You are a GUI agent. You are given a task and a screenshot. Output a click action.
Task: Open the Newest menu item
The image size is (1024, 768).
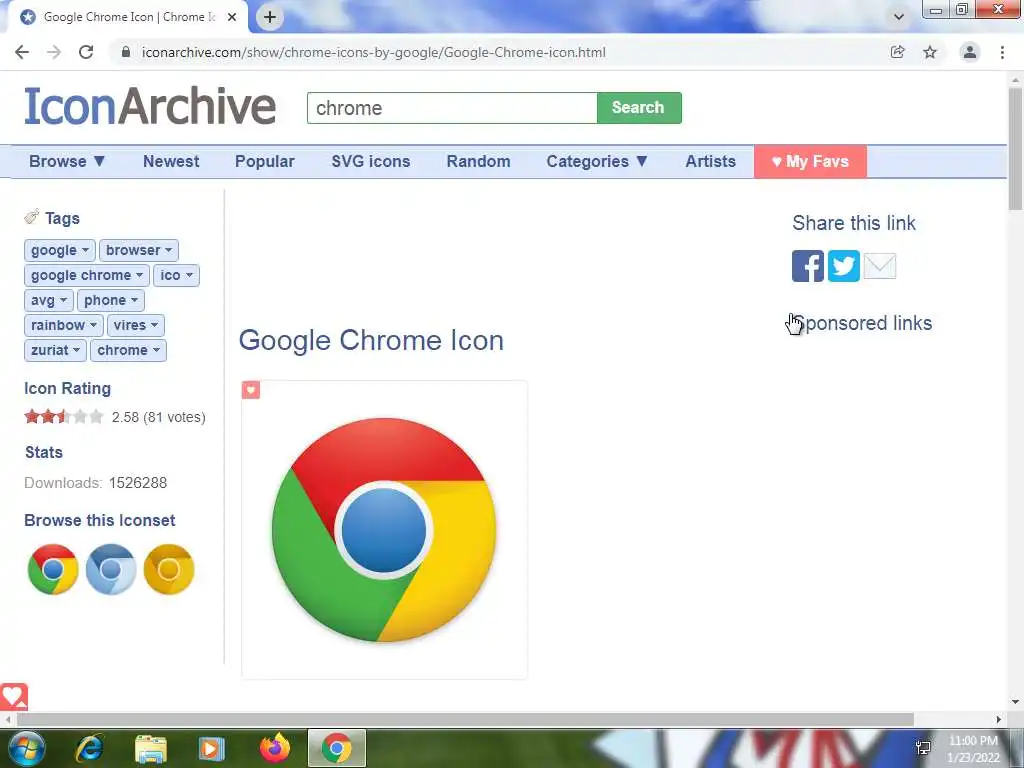pyautogui.click(x=171, y=161)
